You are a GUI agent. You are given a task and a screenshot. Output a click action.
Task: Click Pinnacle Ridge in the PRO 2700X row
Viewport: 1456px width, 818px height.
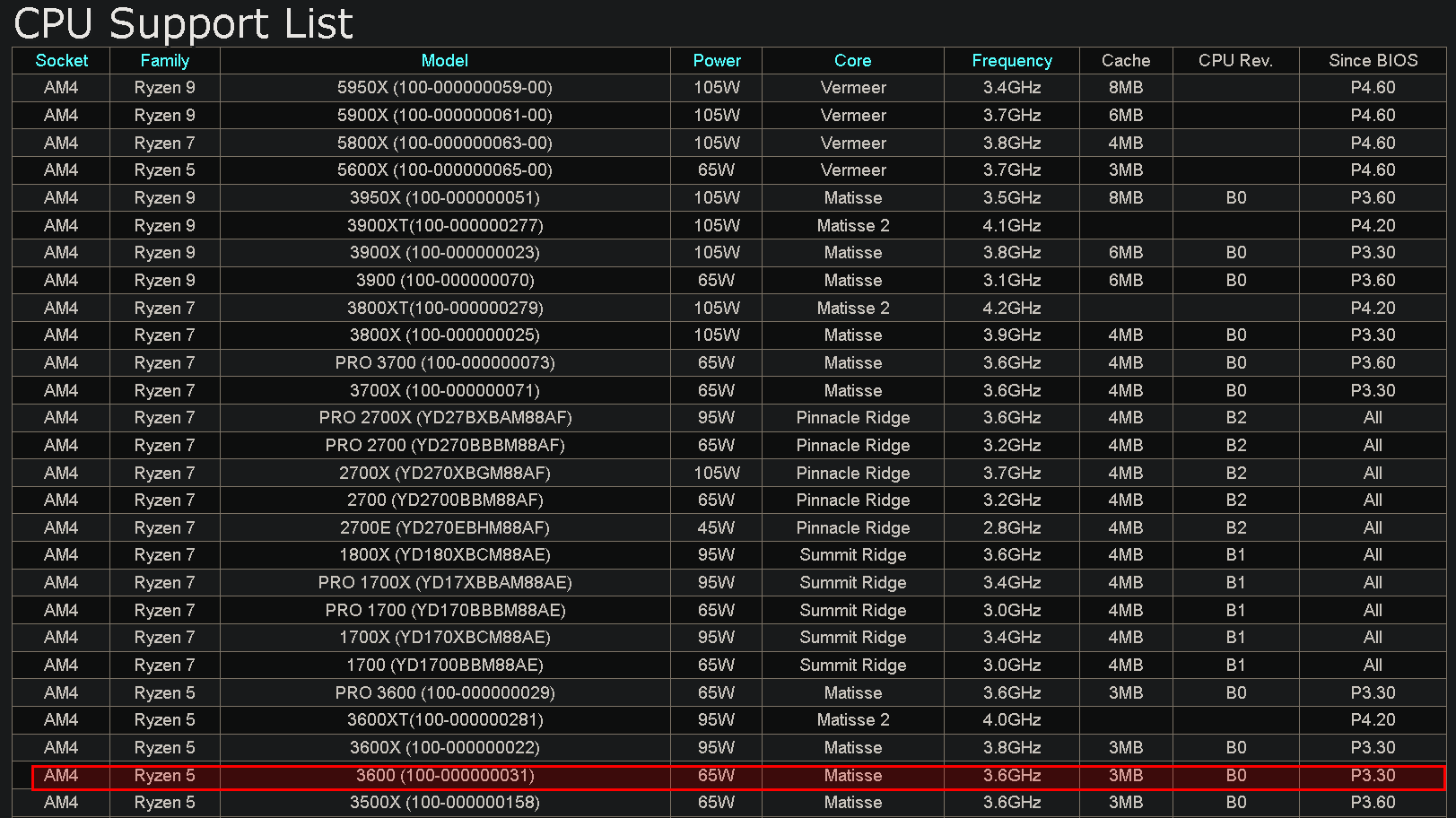pos(853,418)
